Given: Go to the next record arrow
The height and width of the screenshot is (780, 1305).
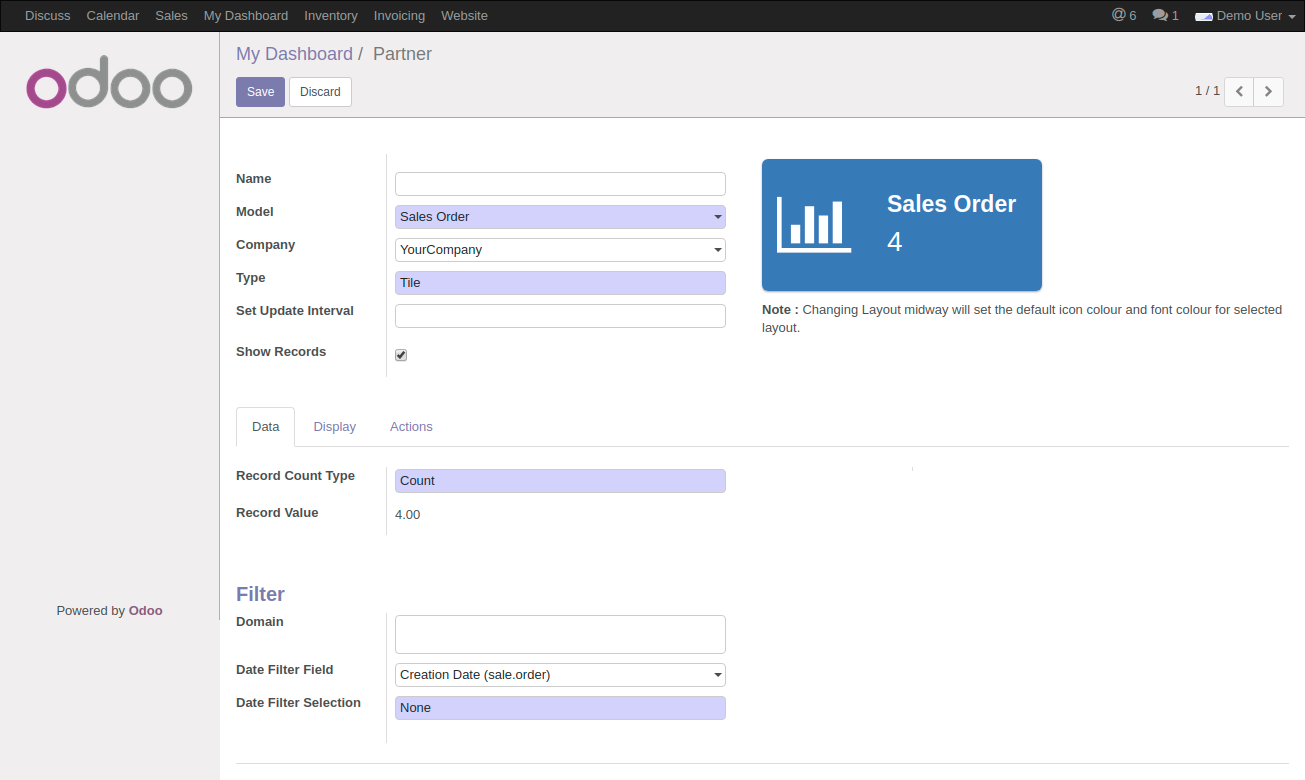Looking at the screenshot, I should tap(1268, 91).
